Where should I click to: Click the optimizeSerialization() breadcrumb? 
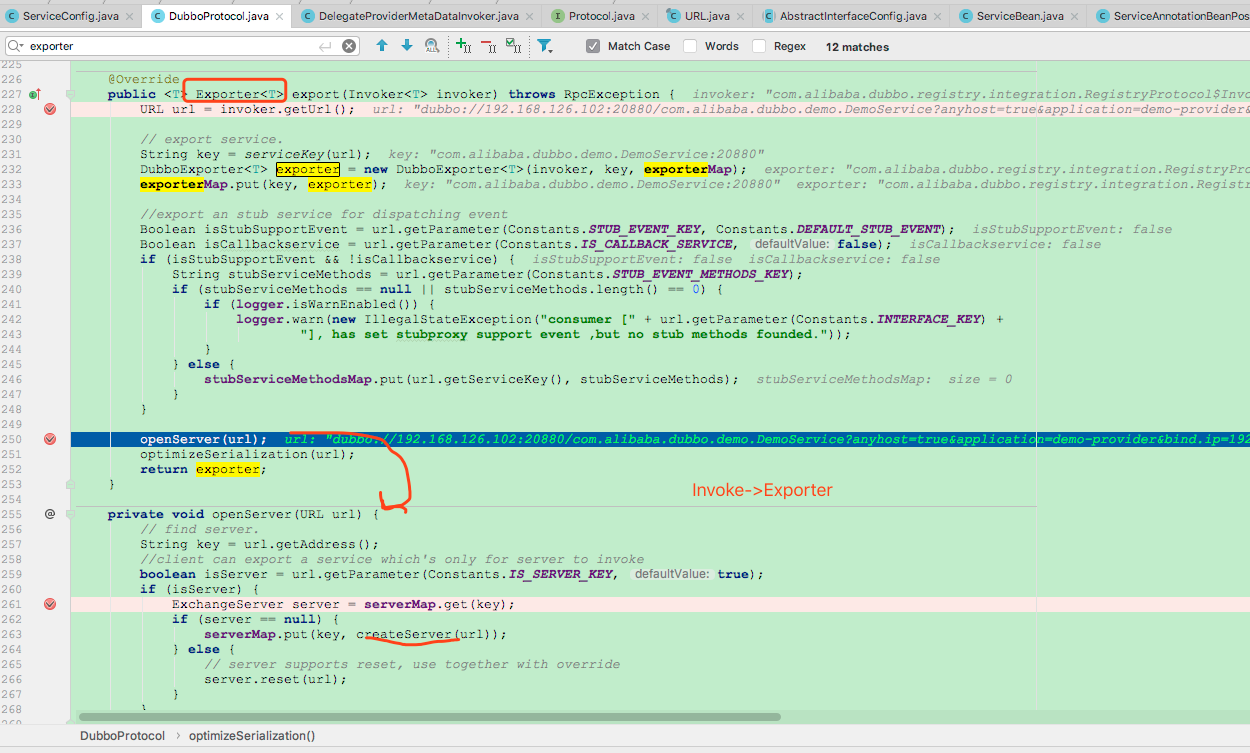252,735
